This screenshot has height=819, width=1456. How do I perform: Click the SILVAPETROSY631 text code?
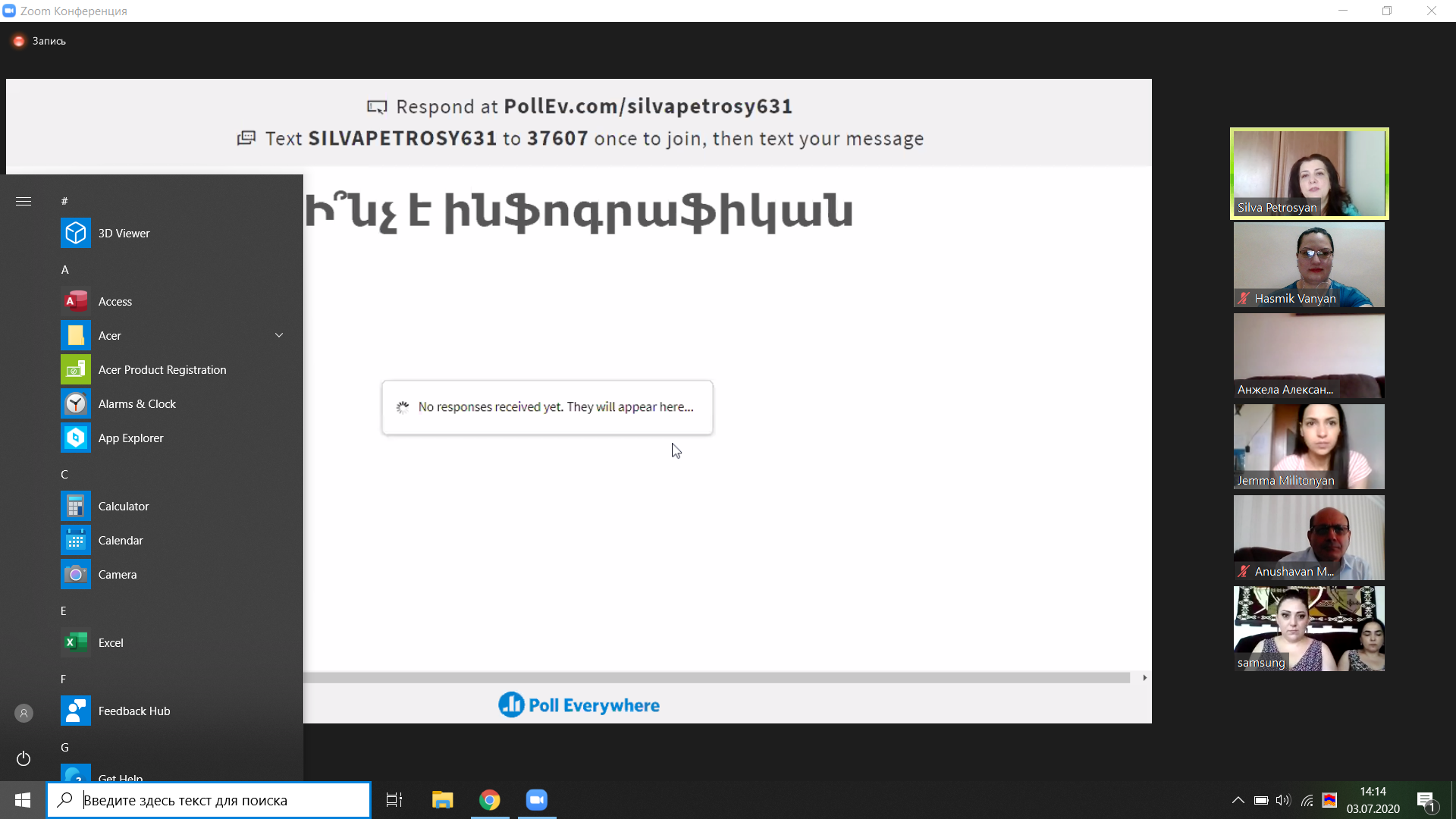tap(403, 139)
